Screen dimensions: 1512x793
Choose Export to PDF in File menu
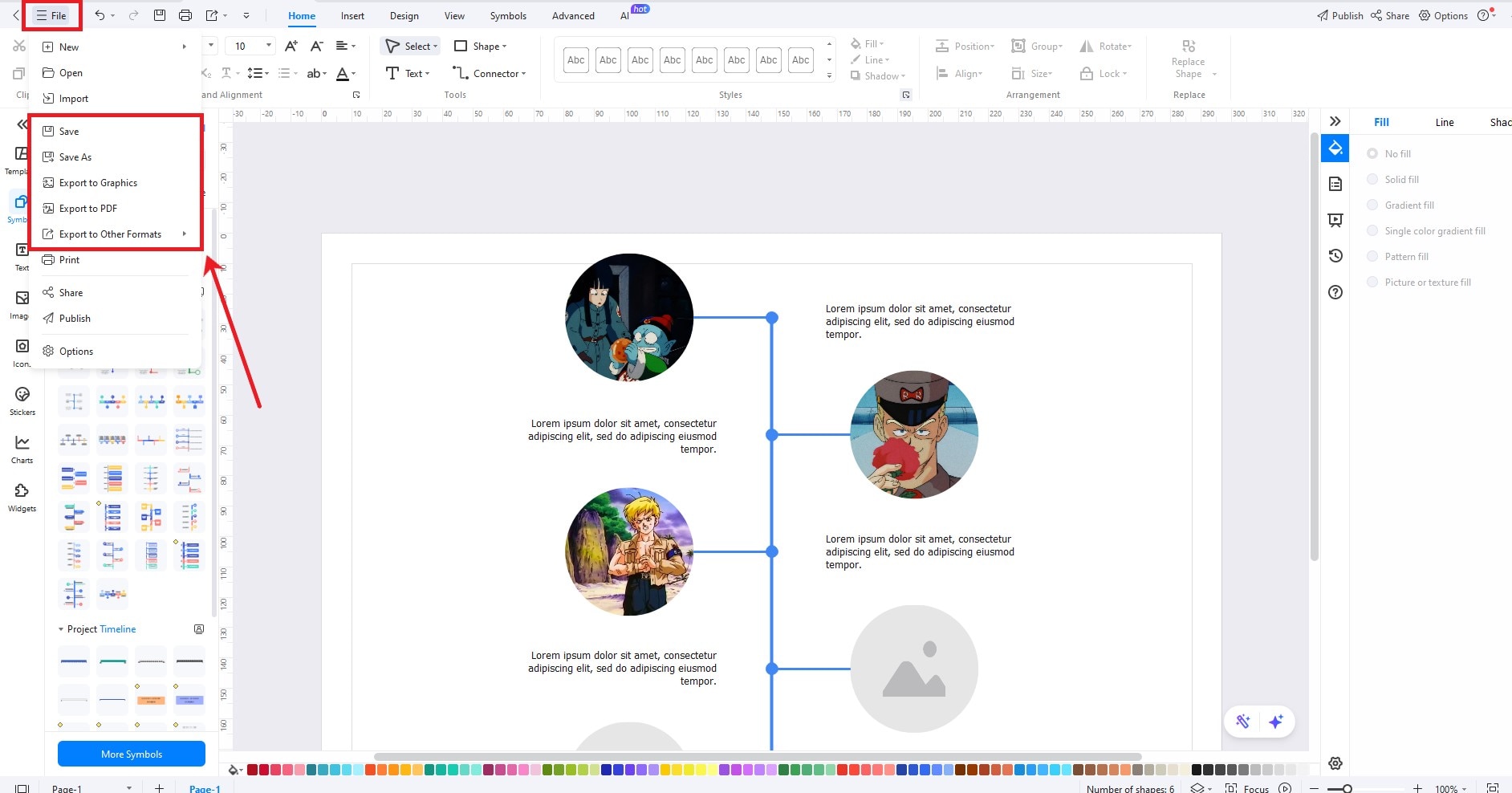[x=116, y=209]
